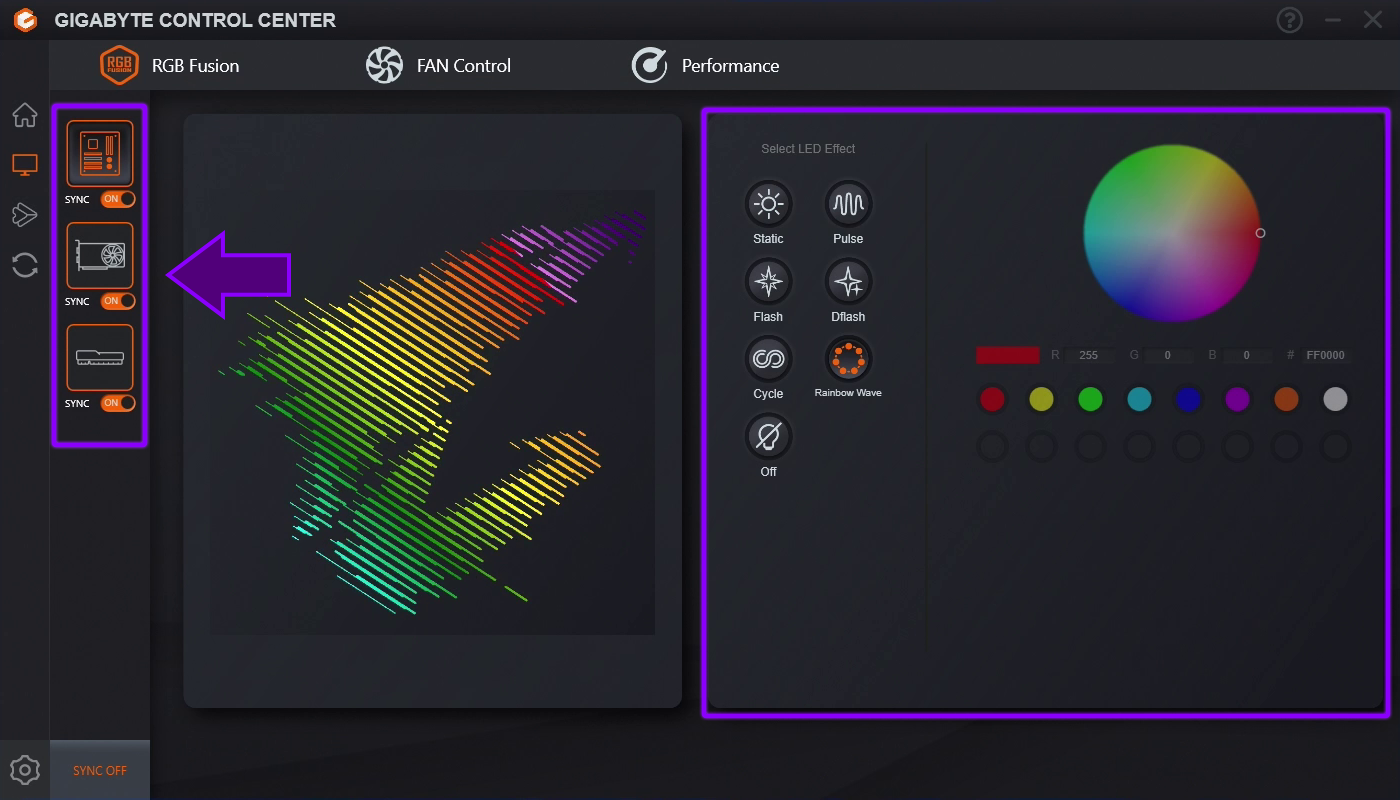Switch to the FAN Control tab

click(438, 65)
